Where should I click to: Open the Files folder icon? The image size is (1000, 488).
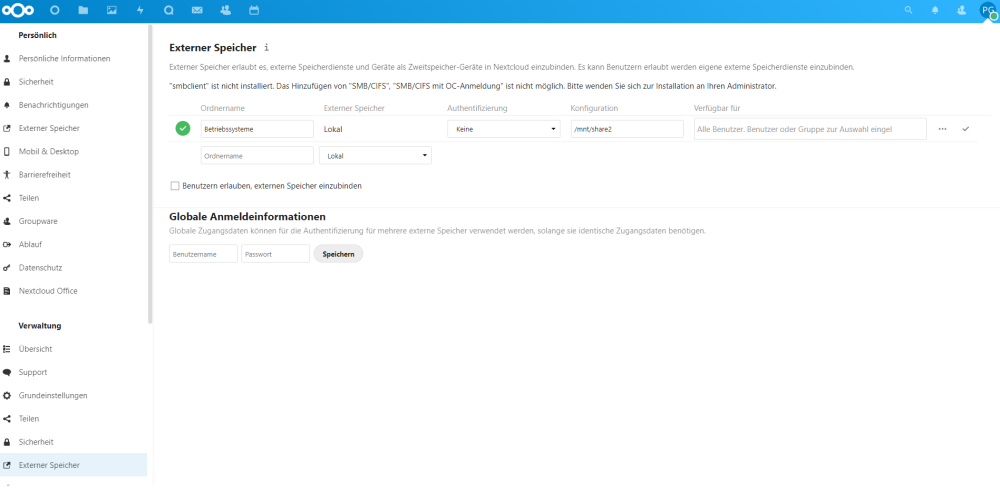pos(83,10)
